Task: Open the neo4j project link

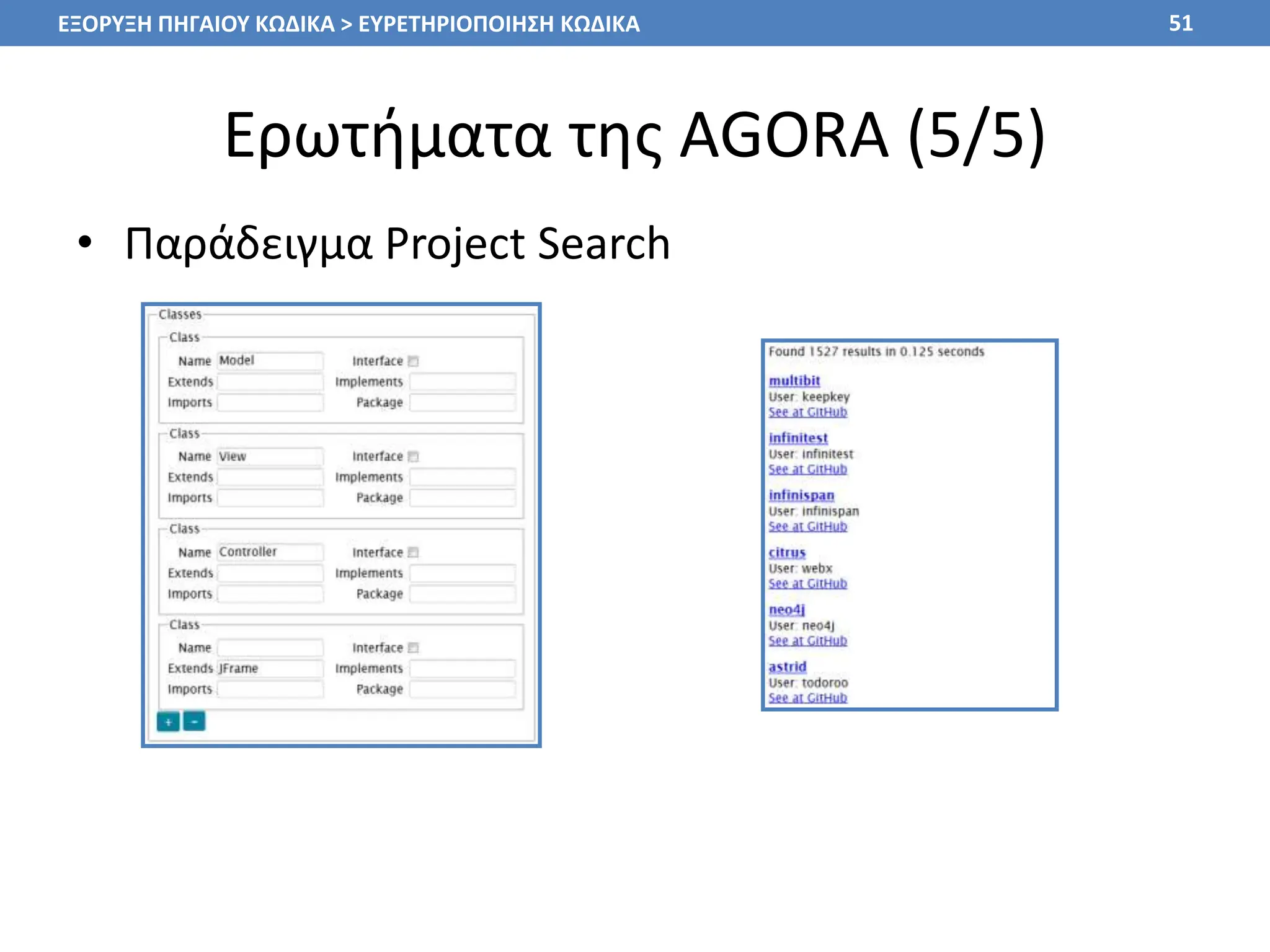Action: [787, 609]
